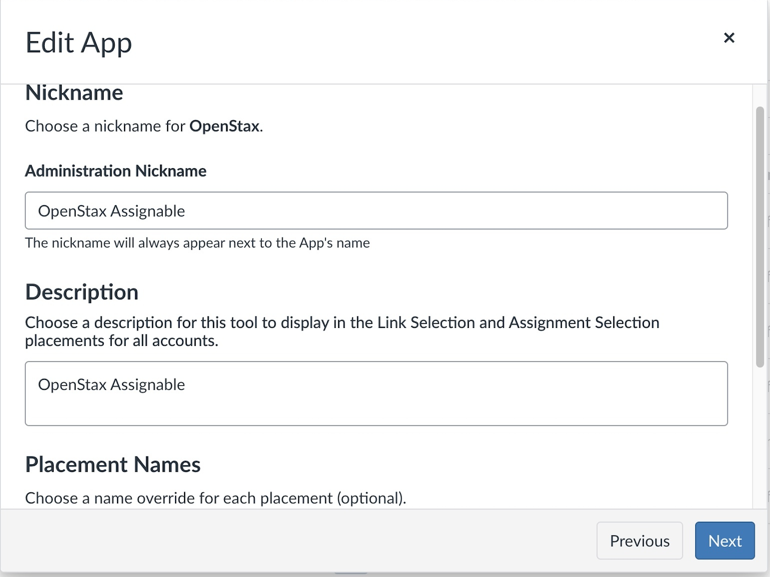Viewport: 770px width, 577px height.
Task: Click the dialog's vertical scrollbar thumb
Action: point(760,237)
